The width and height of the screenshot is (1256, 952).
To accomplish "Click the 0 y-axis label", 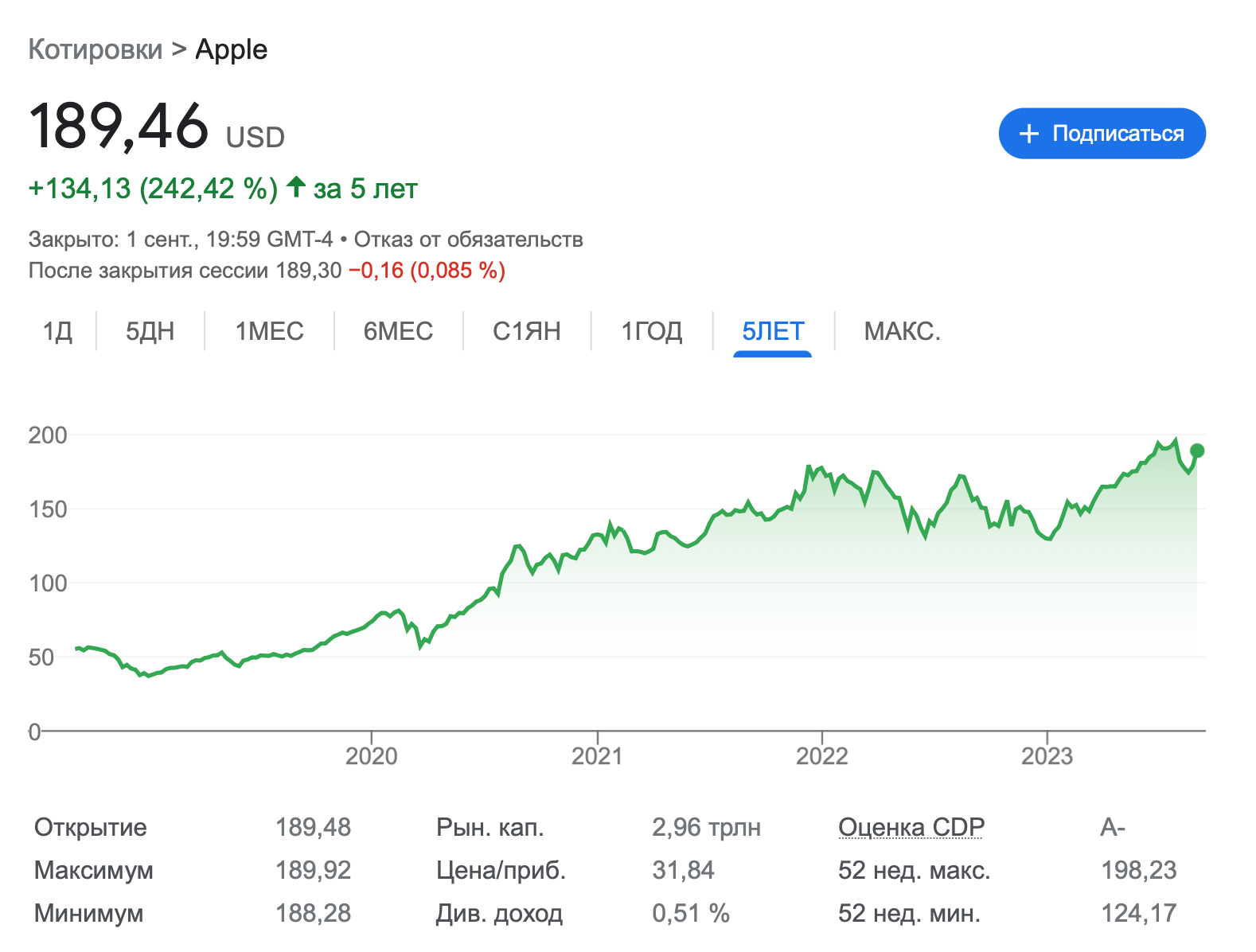I will pos(34,732).
